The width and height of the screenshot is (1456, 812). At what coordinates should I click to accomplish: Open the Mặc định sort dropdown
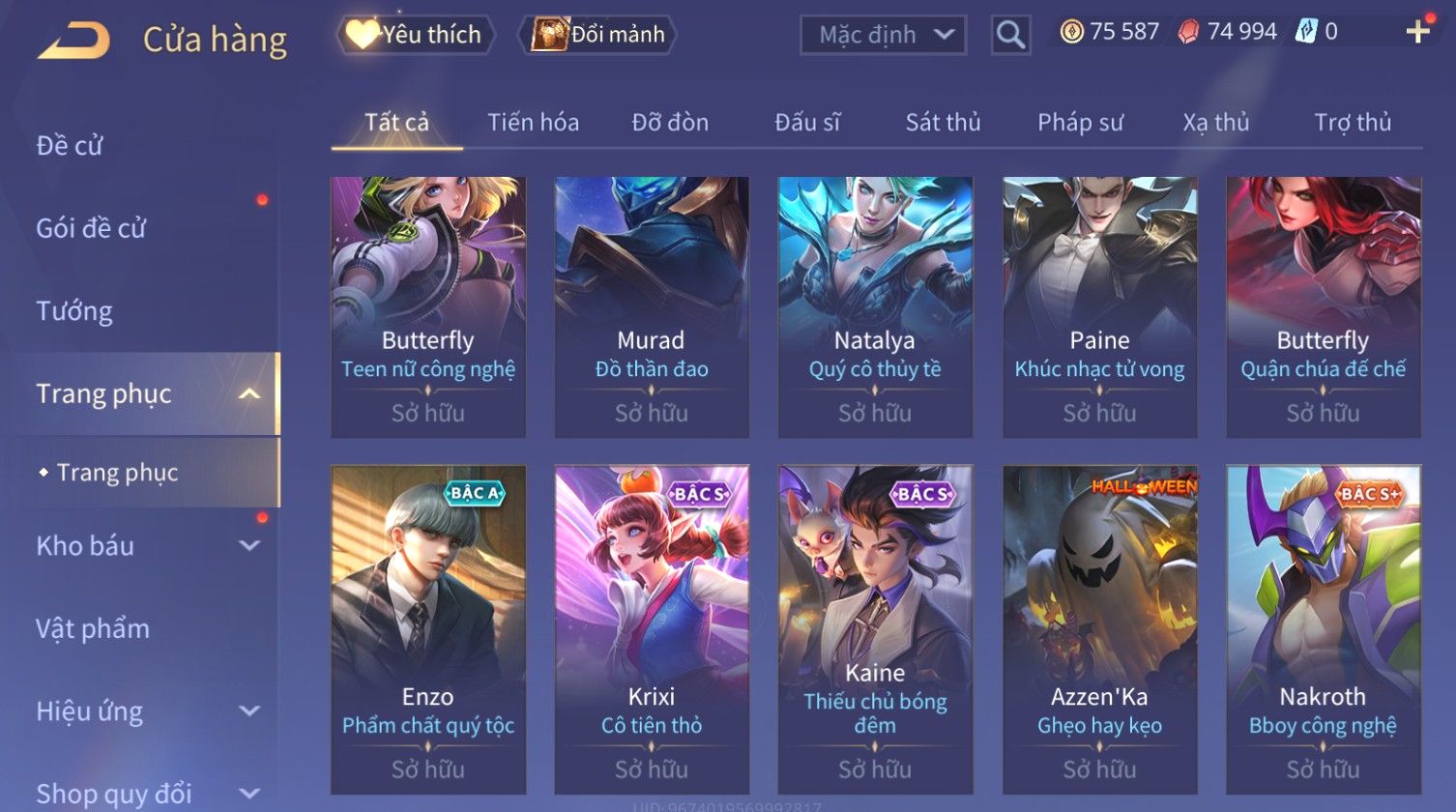tap(883, 35)
